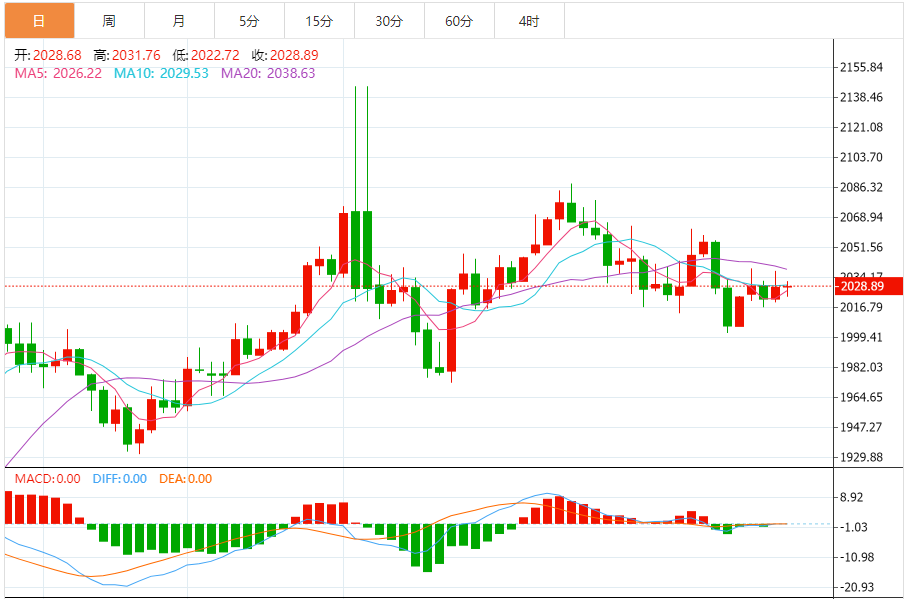Image resolution: width=909 pixels, height=599 pixels.
Task: Click the 开: 2028.68 open price value
Action: pyautogui.click(x=48, y=55)
